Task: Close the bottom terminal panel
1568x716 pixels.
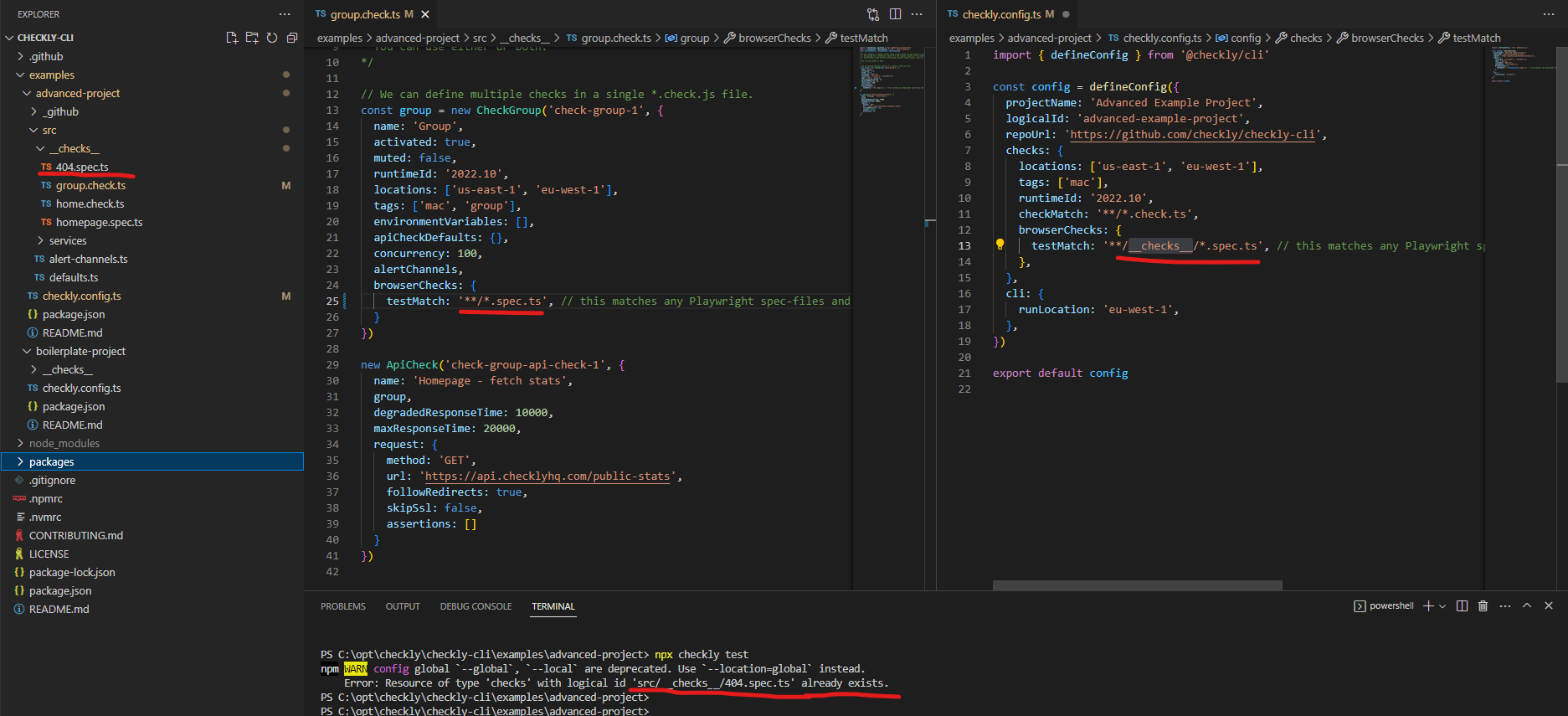Action: (x=1549, y=605)
